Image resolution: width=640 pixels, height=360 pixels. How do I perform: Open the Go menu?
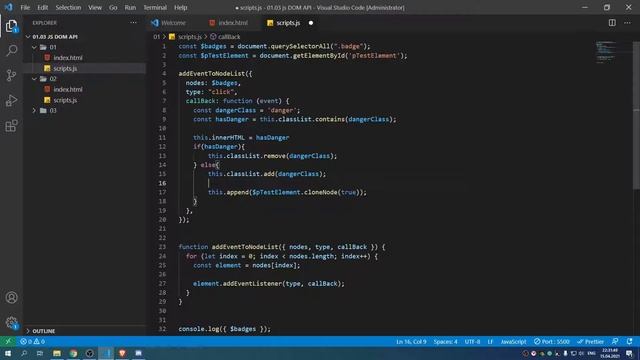click(x=113, y=7)
